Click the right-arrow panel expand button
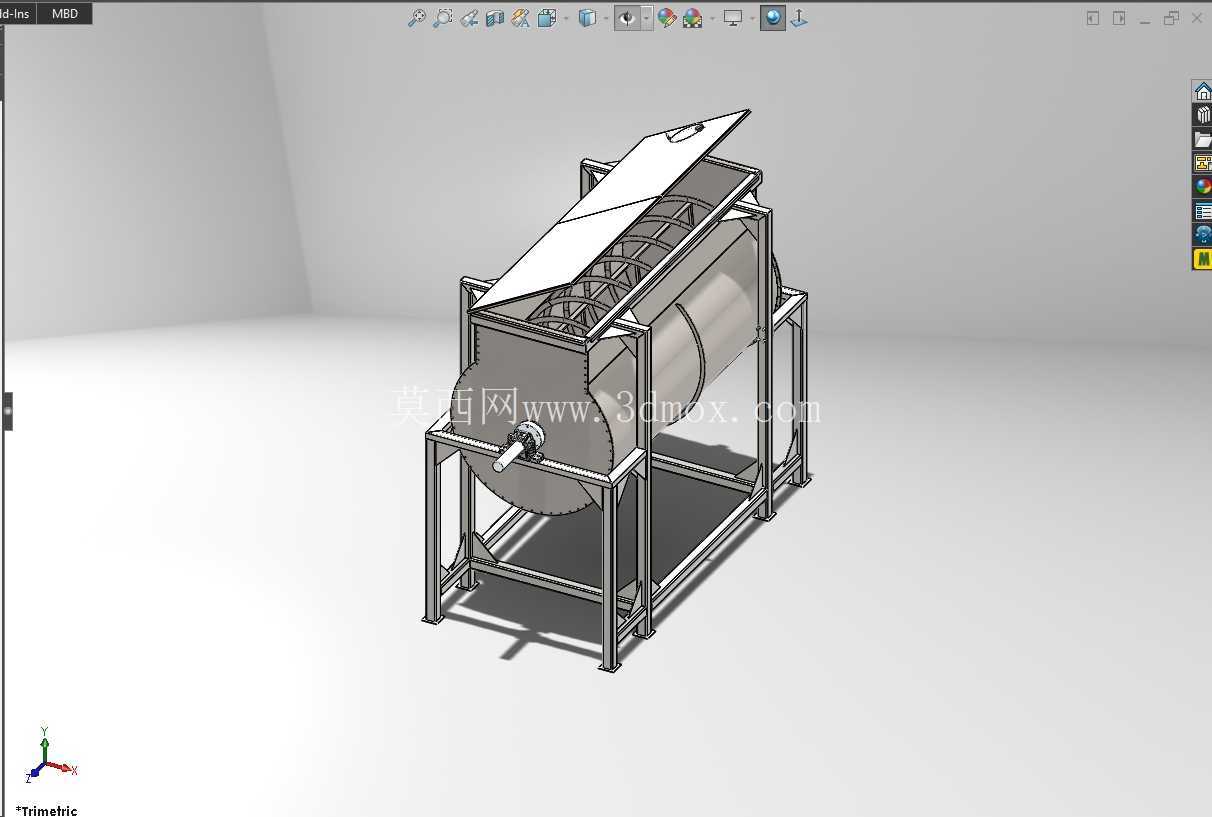The image size is (1212, 817). tap(1119, 18)
